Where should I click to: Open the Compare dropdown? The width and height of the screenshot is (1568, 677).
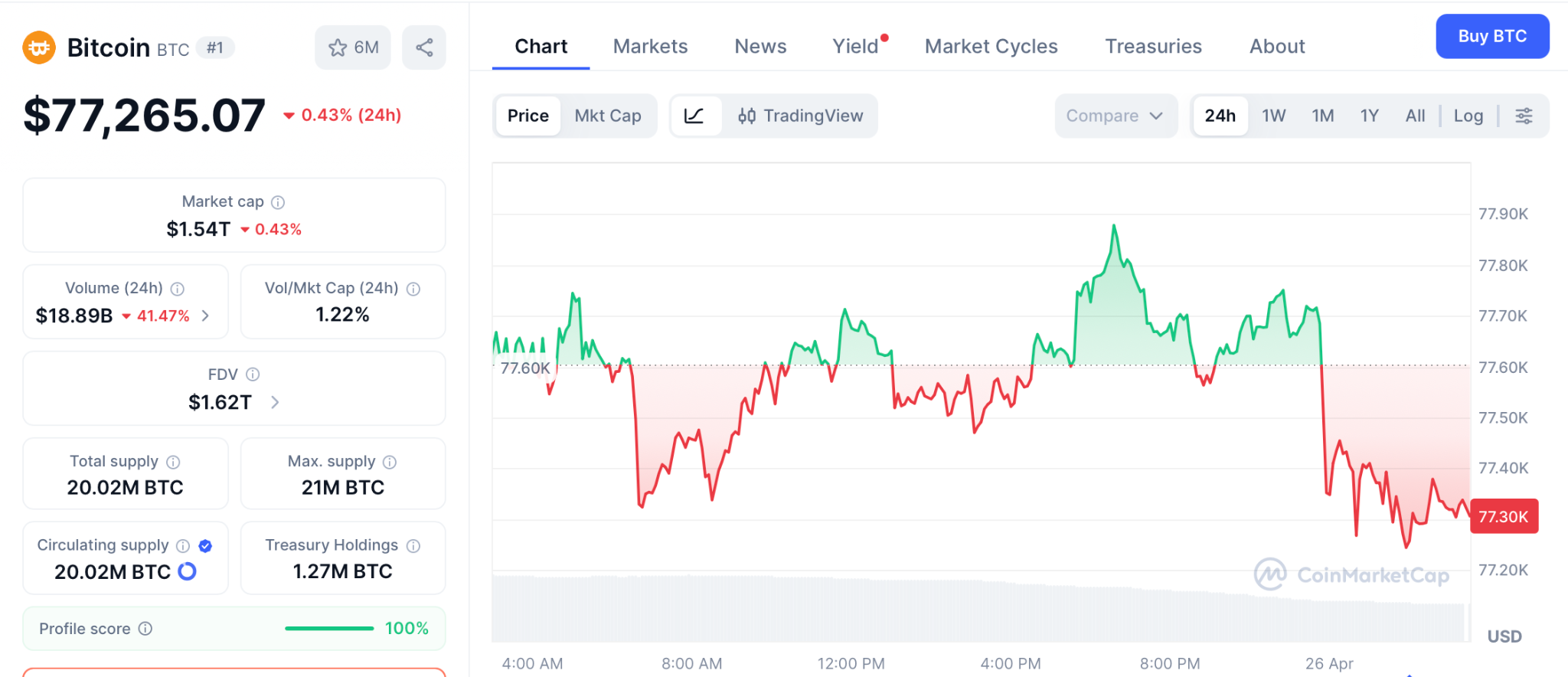pos(1115,116)
